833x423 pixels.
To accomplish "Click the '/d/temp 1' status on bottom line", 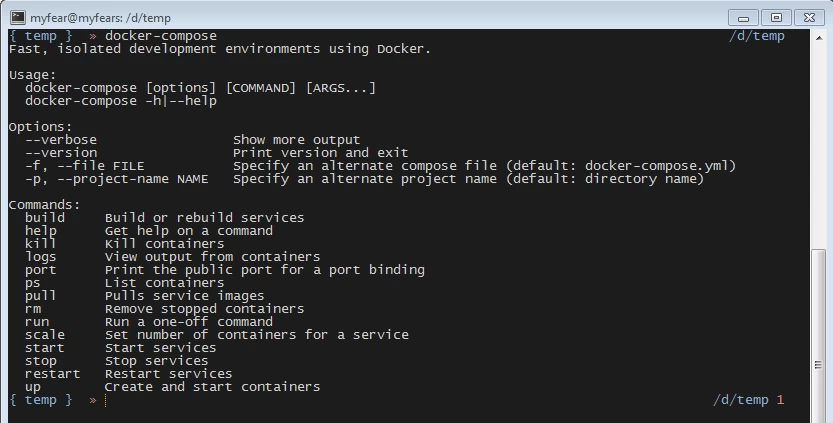I will 749,400.
